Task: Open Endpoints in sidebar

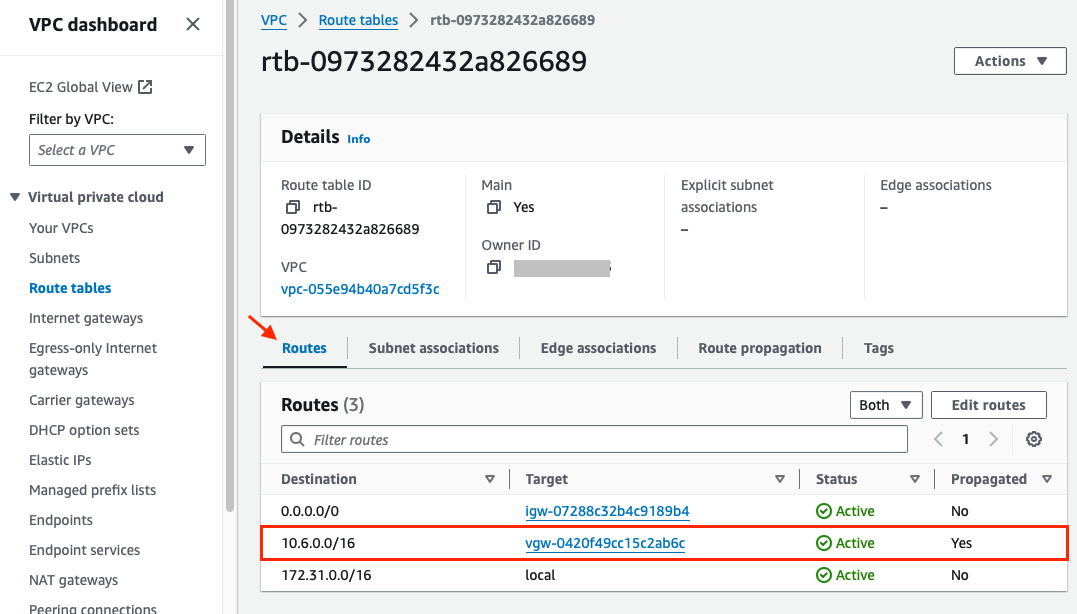Action: pos(60,520)
